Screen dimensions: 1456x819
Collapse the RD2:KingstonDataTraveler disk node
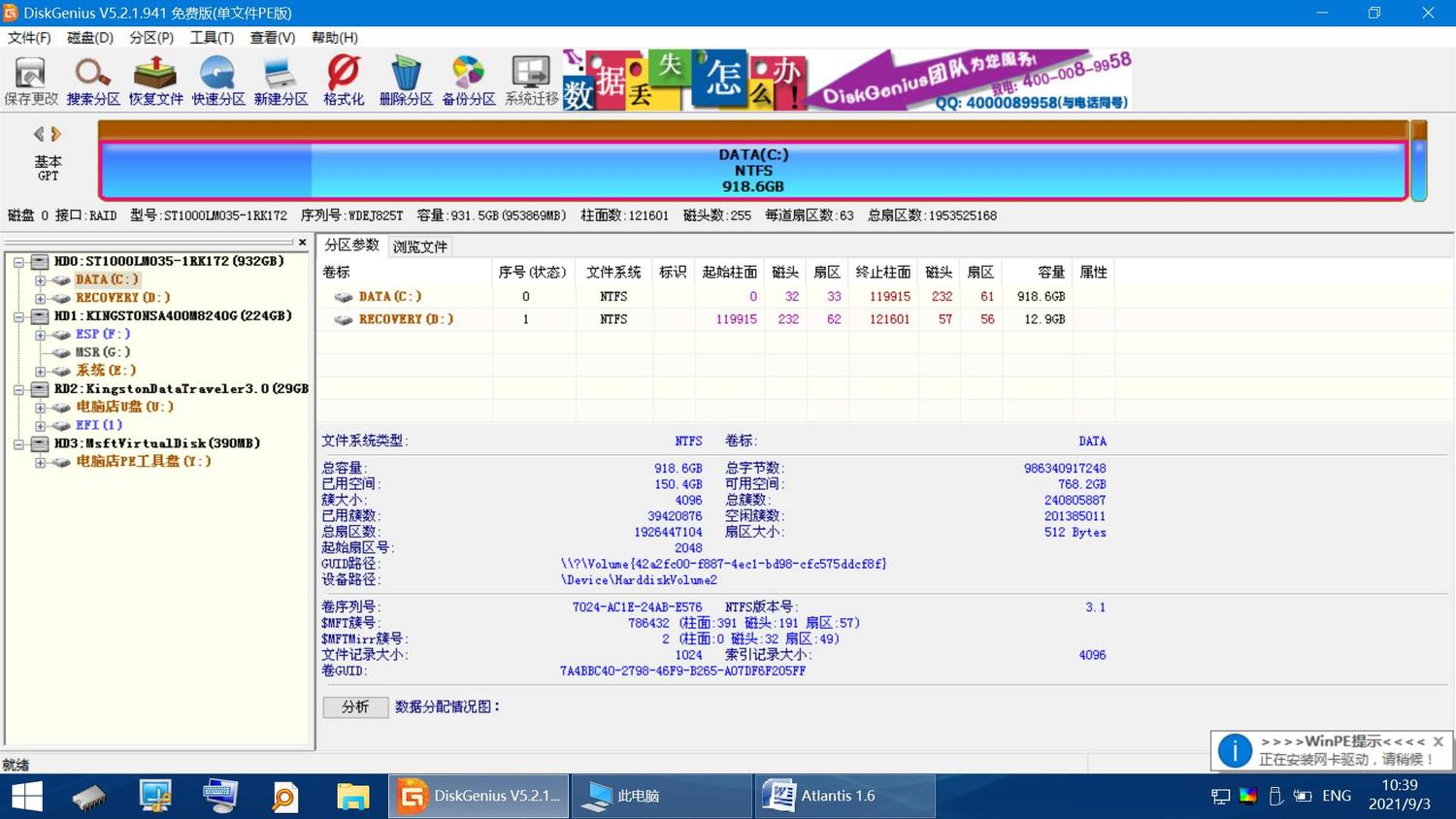pos(18,389)
